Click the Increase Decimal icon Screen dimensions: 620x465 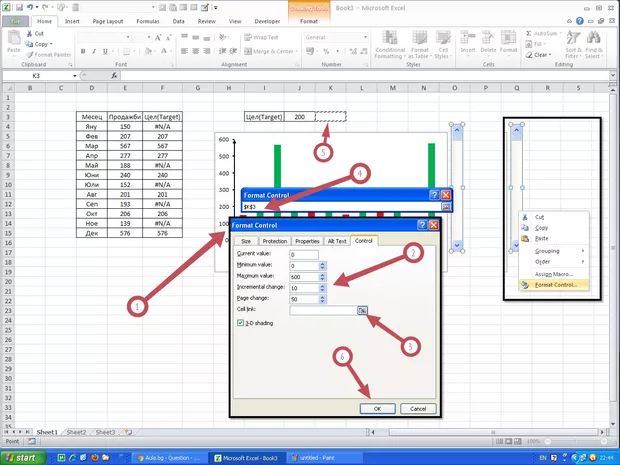(x=353, y=51)
